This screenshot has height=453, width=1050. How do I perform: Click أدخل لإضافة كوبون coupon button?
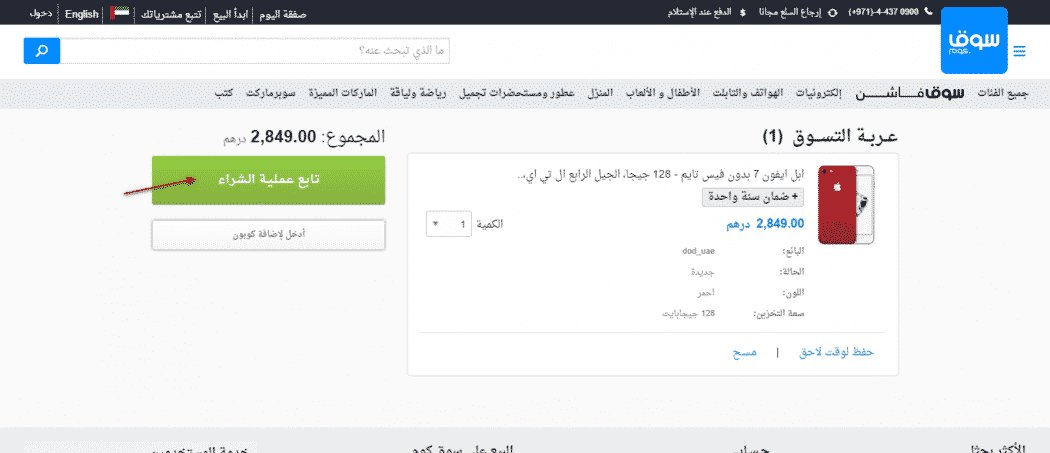[269, 235]
